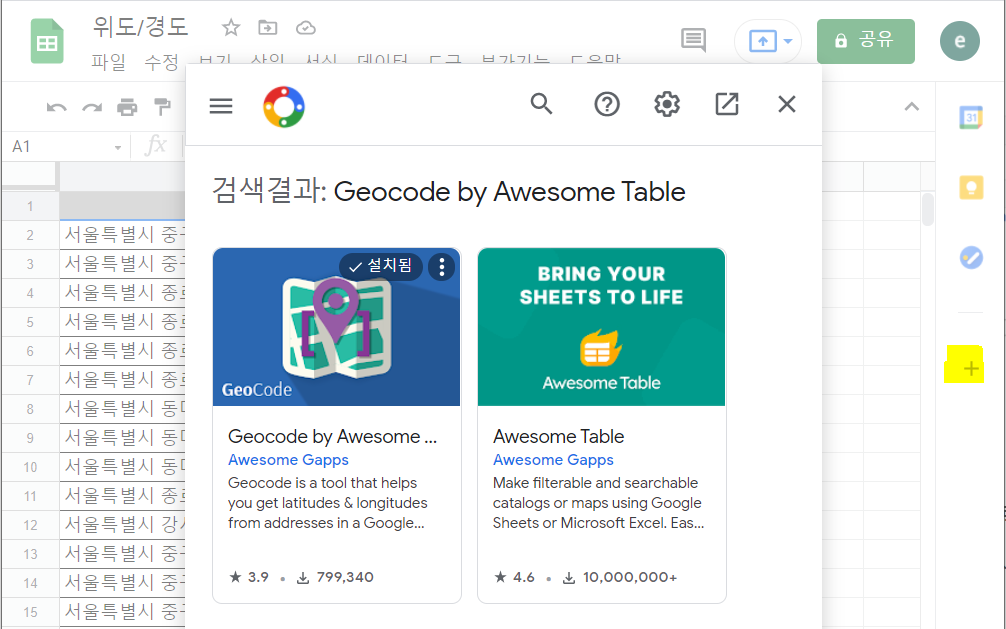
Task: Open the Awesome Table card title
Action: pyautogui.click(x=558, y=436)
